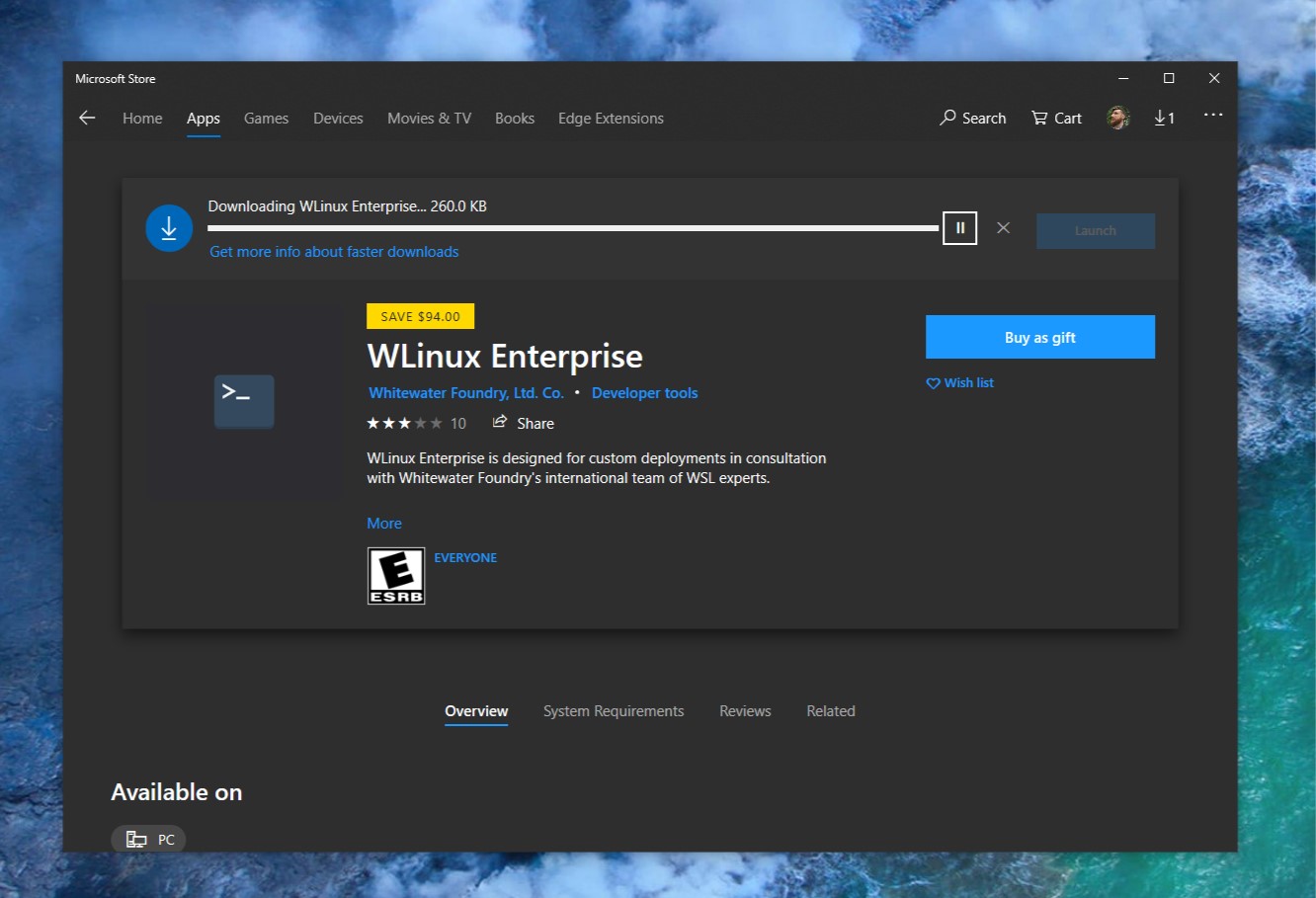
Task: Cancel the download with X icon
Action: pos(1003,228)
